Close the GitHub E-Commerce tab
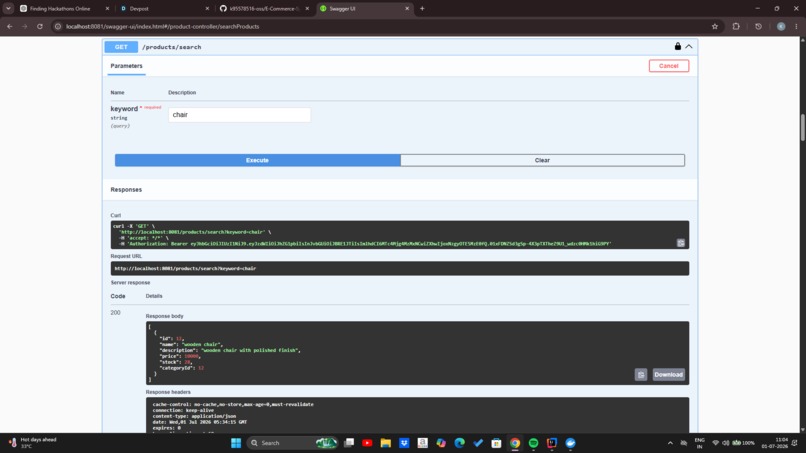The height and width of the screenshot is (453, 806). pos(307,9)
